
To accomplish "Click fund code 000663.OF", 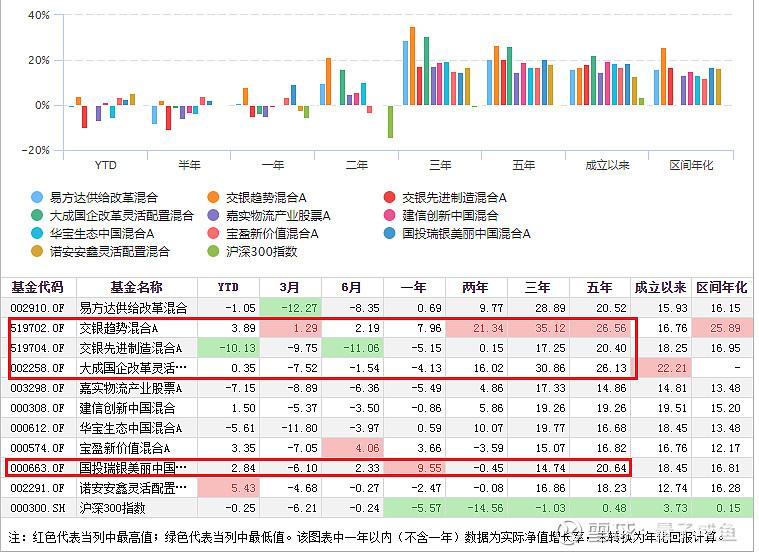I will pyautogui.click(x=38, y=468).
